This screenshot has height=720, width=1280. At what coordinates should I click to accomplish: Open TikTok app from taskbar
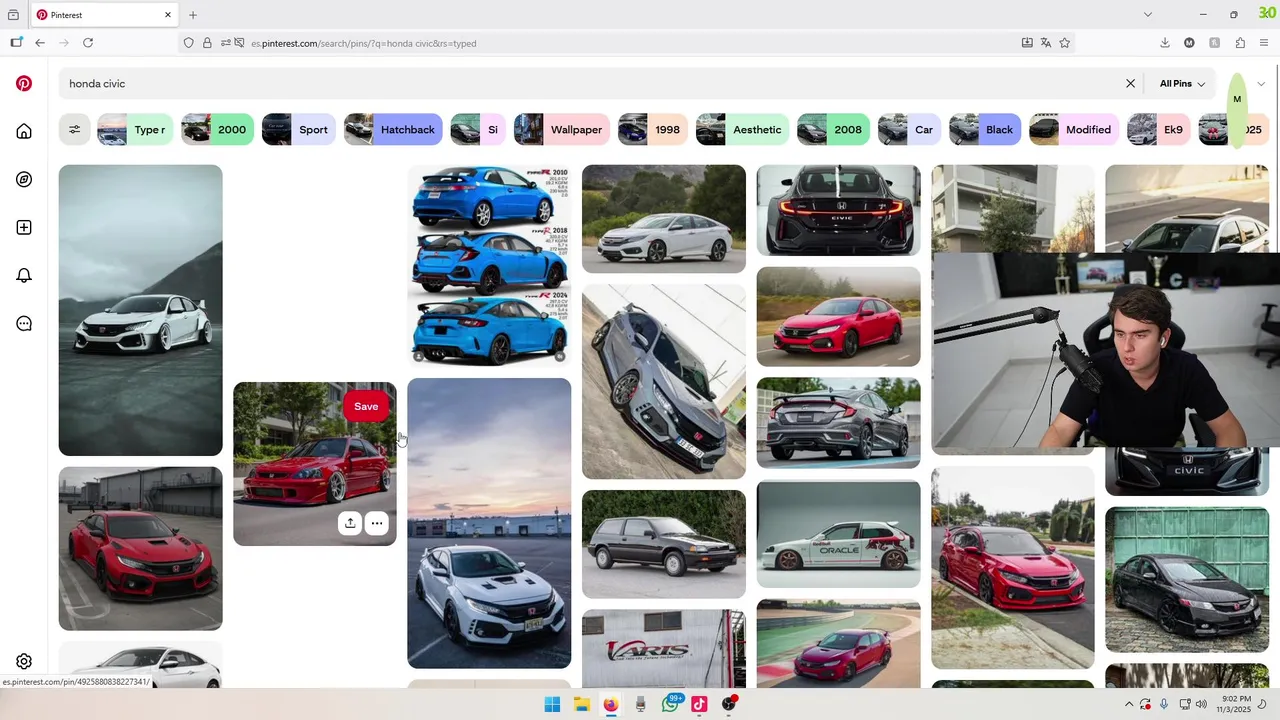point(699,705)
